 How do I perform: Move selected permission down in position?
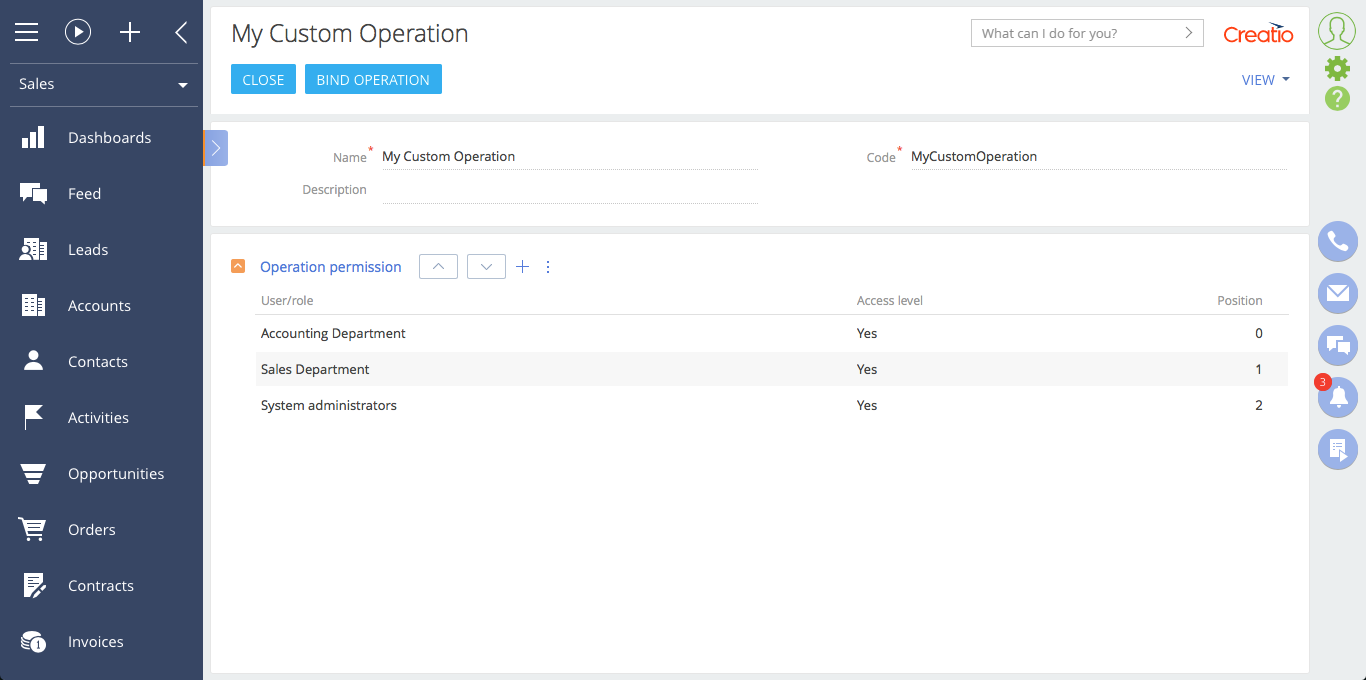pos(486,267)
